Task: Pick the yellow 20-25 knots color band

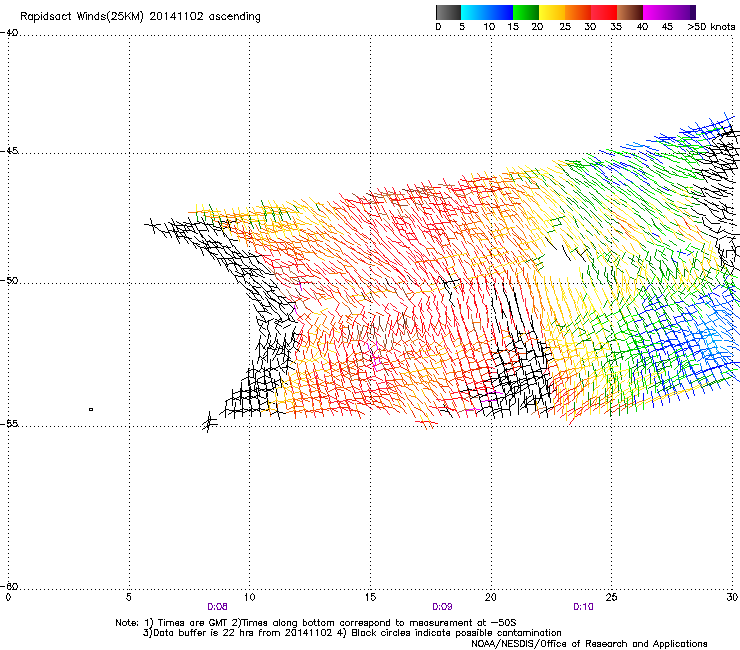Action: (x=552, y=12)
